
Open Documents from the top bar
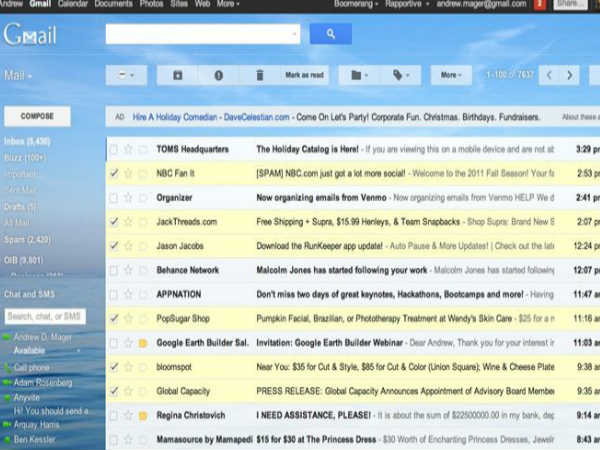[113, 4]
